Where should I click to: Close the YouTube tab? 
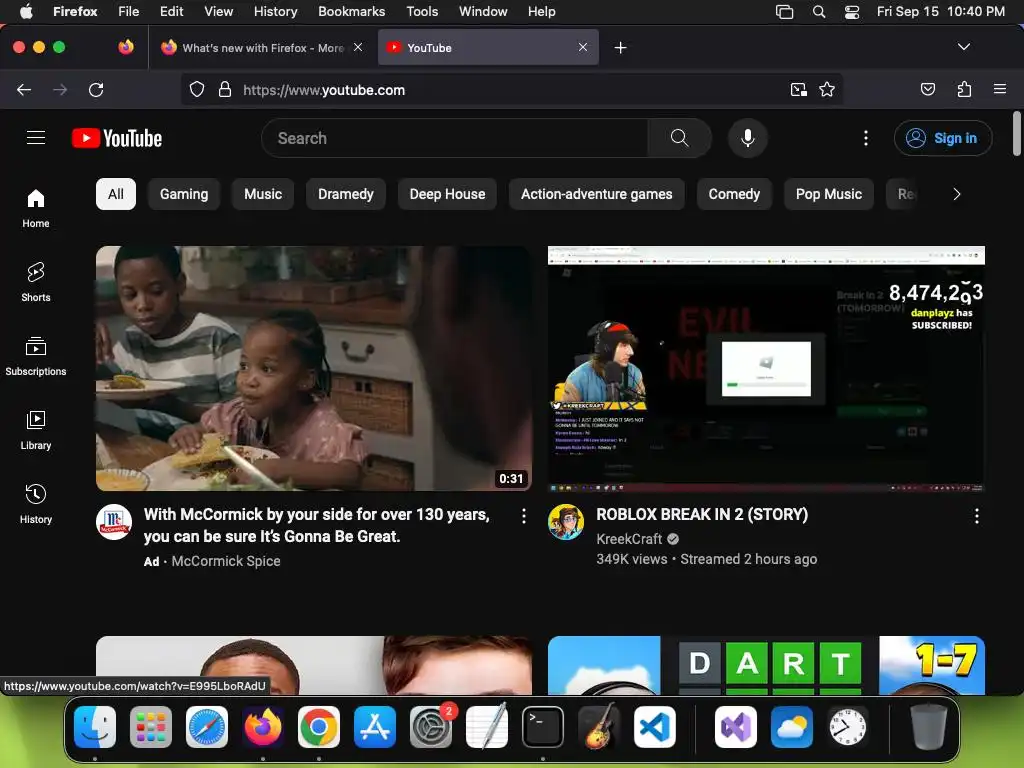coord(583,47)
